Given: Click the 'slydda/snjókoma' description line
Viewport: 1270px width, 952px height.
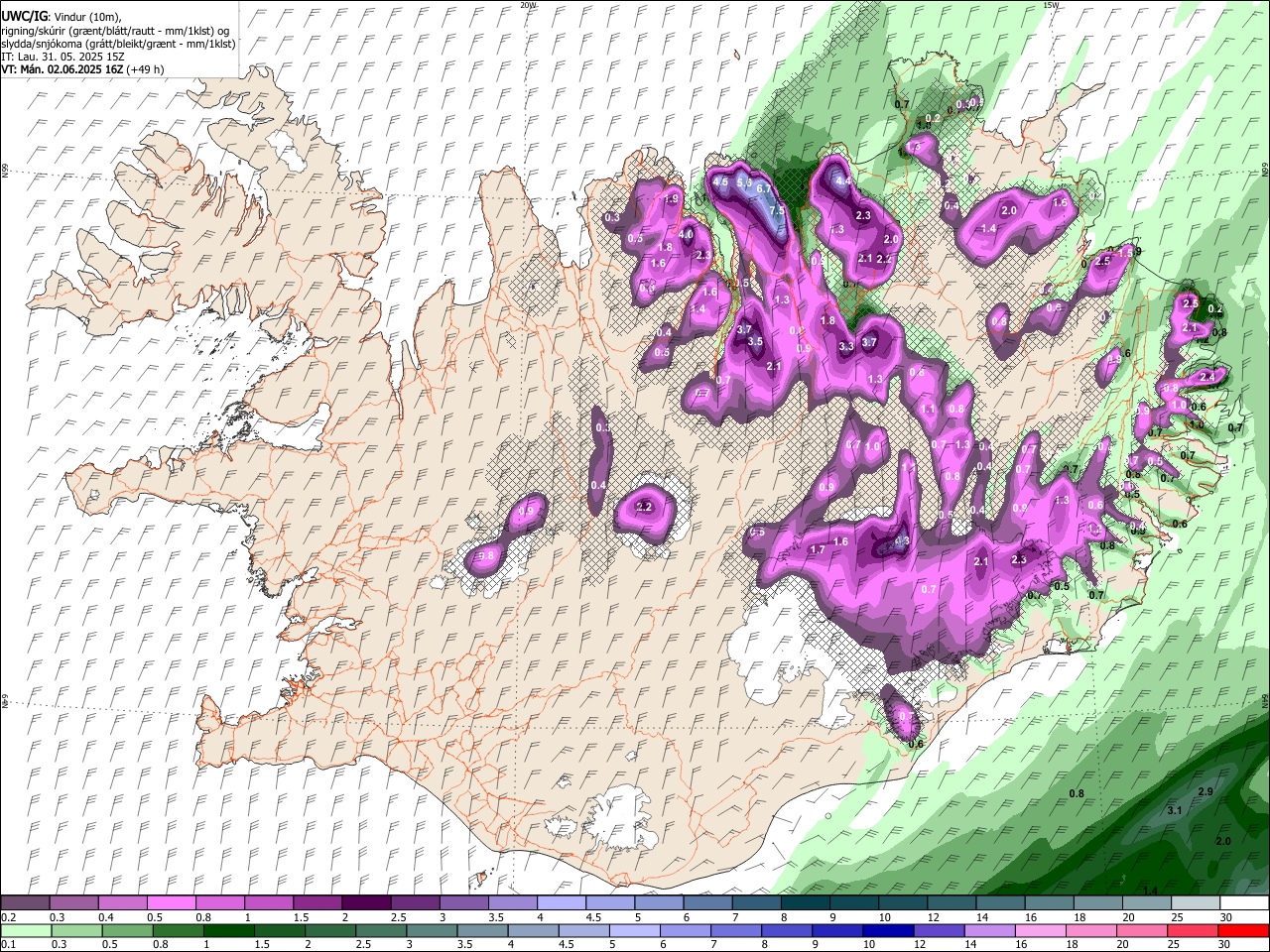Looking at the screenshot, I should tap(118, 44).
